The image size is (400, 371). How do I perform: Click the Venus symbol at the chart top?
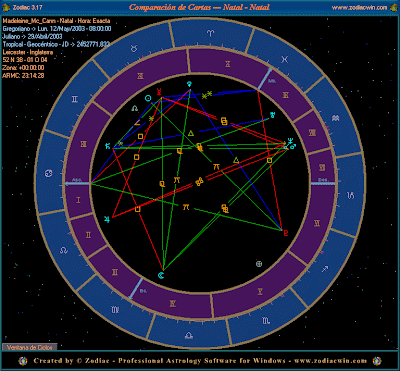point(189,83)
